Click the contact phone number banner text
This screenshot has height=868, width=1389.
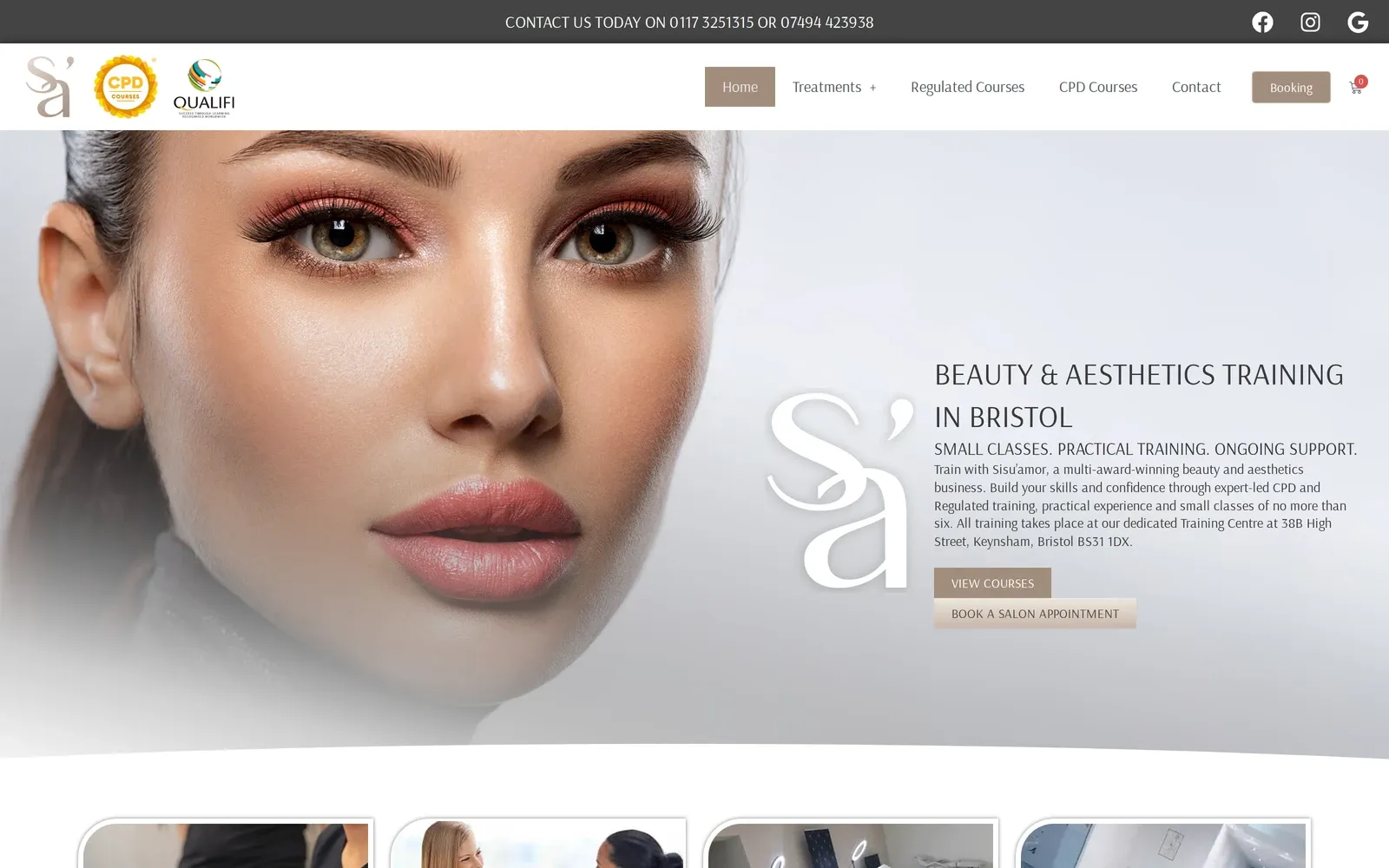pos(689,22)
